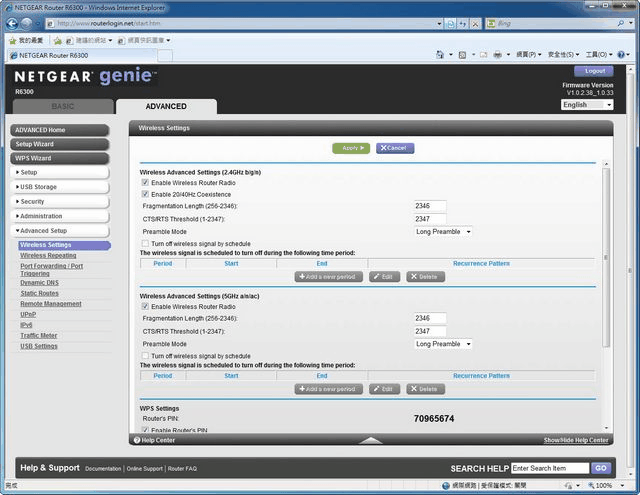This screenshot has width=640, height=495.
Task: Click the zoom magnifier in status bar
Action: pyautogui.click(x=591, y=485)
